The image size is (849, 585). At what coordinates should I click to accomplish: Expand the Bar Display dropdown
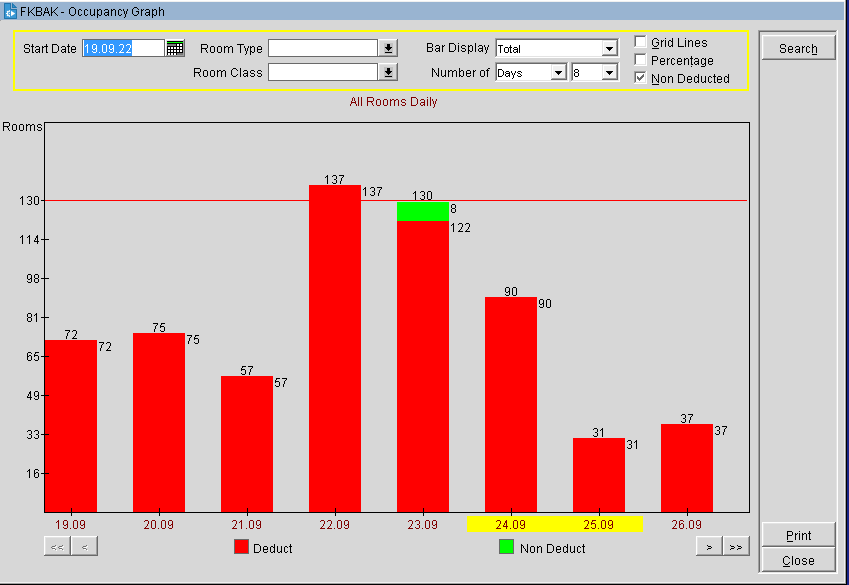click(609, 49)
